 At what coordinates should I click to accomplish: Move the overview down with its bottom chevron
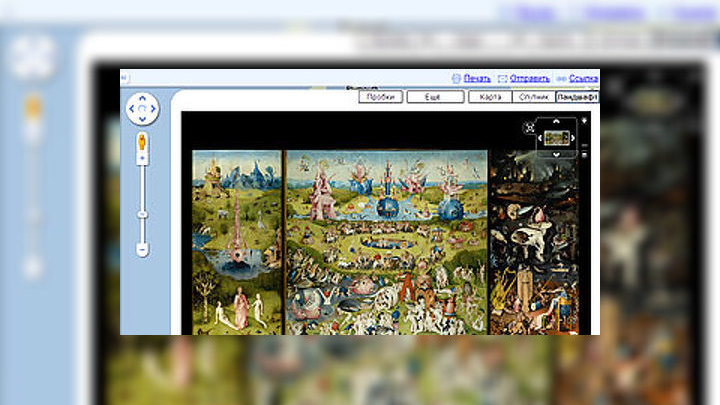tap(556, 155)
